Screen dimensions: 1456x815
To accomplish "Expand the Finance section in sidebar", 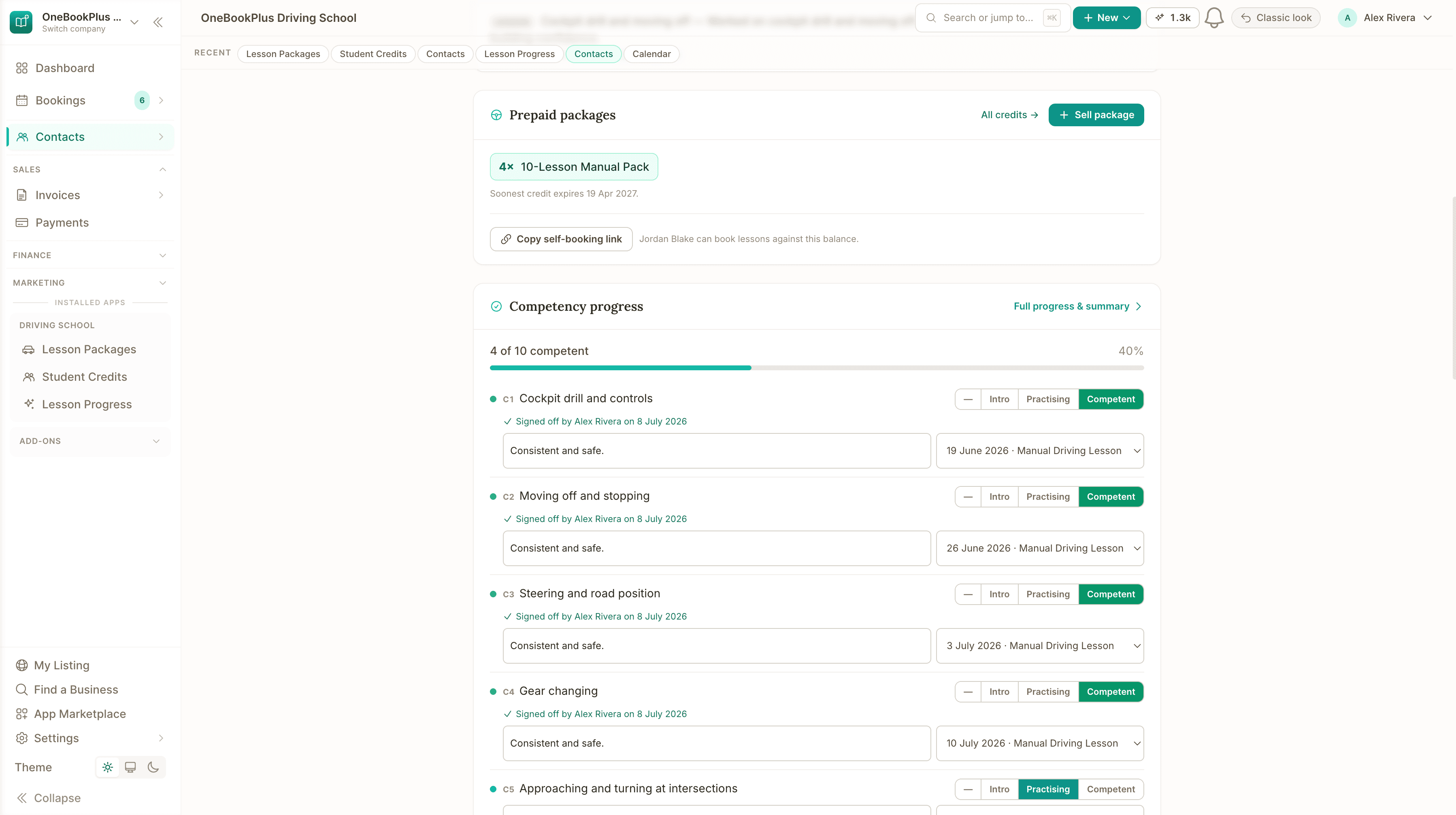I will point(90,255).
